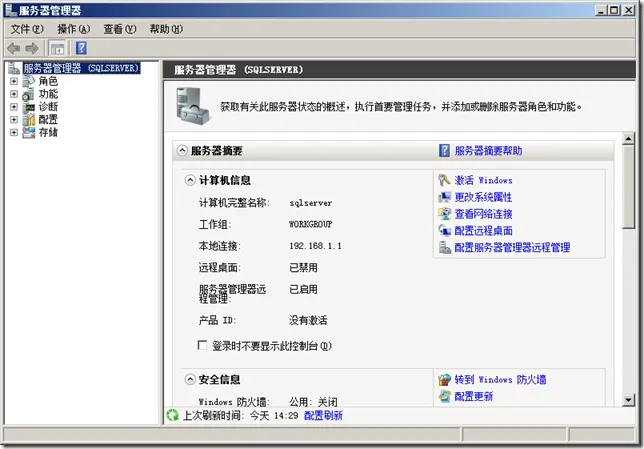Open the 查看网络连接 link

pos(483,214)
